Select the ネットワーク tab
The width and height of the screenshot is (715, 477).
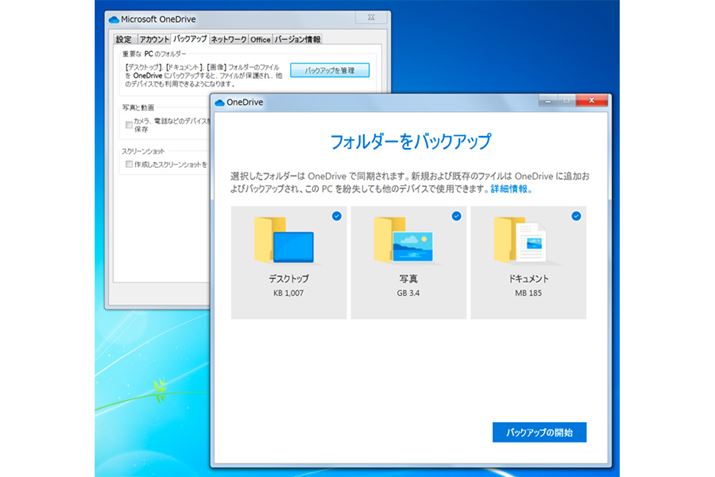227,40
